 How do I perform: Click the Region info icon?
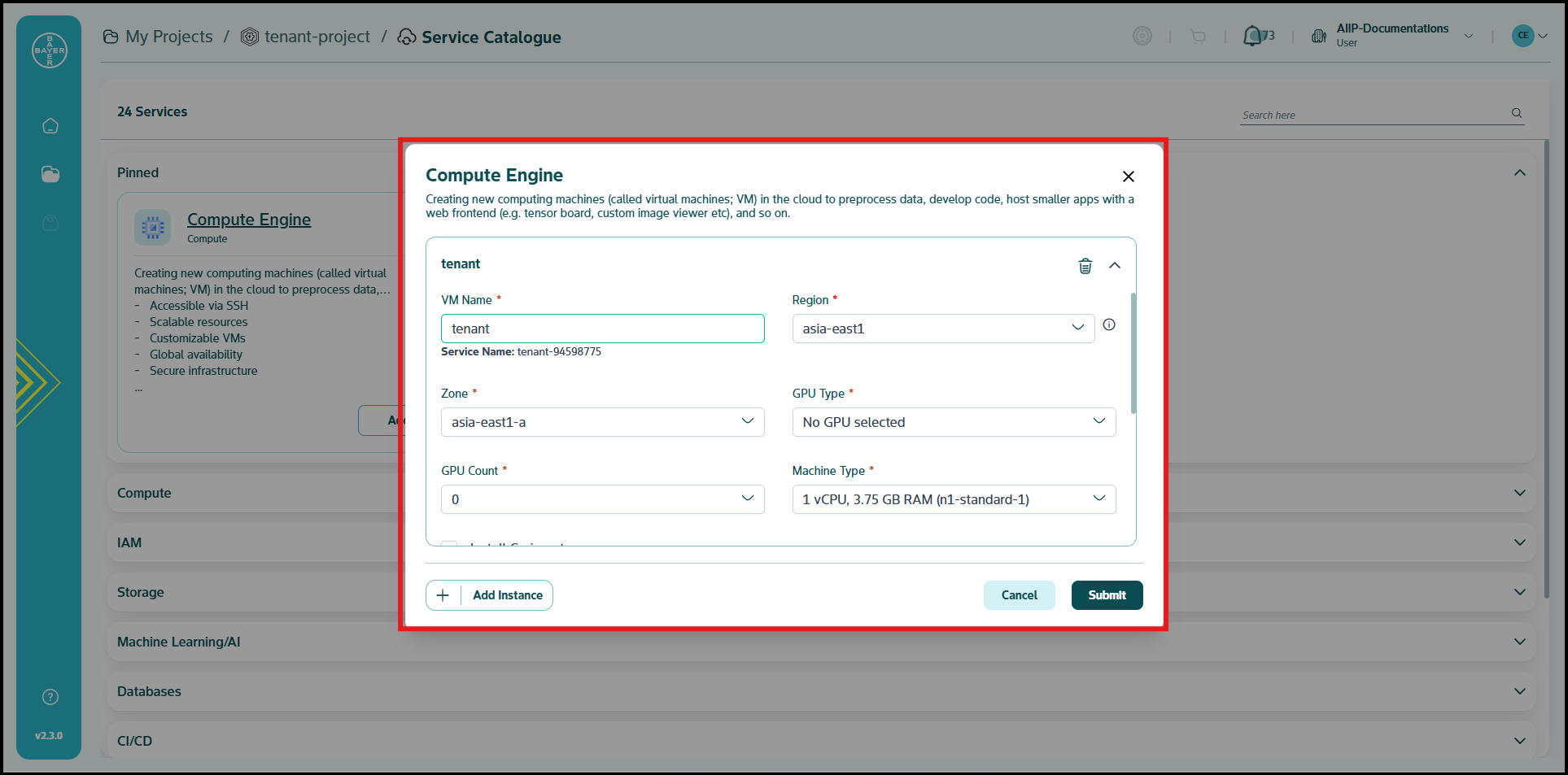(x=1109, y=325)
